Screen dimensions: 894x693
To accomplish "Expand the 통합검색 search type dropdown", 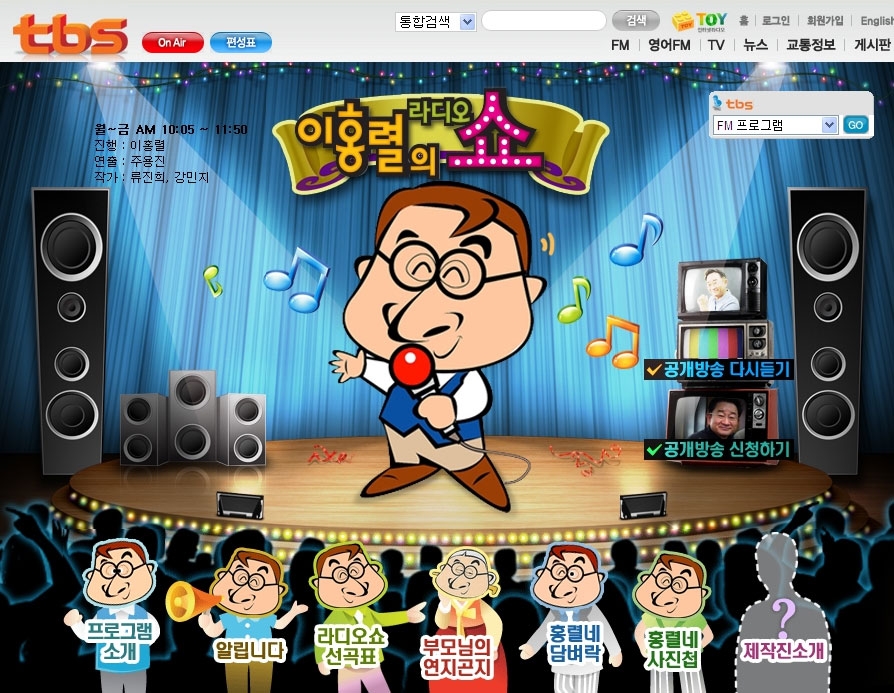I will [436, 21].
